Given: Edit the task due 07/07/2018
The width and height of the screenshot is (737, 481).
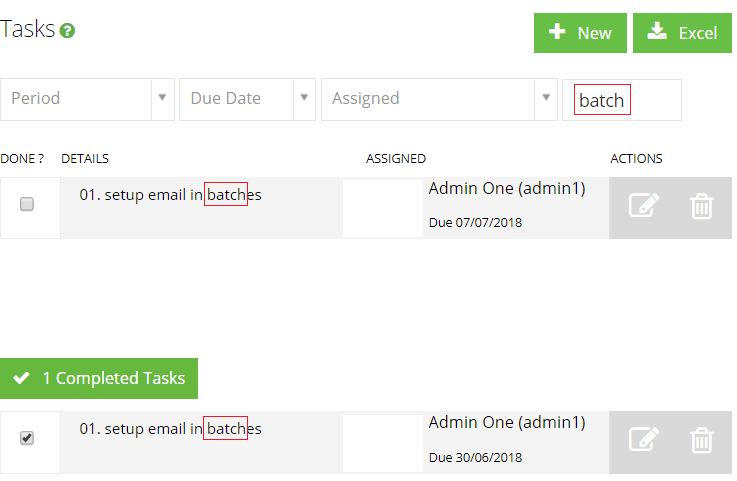Looking at the screenshot, I should (x=643, y=205).
